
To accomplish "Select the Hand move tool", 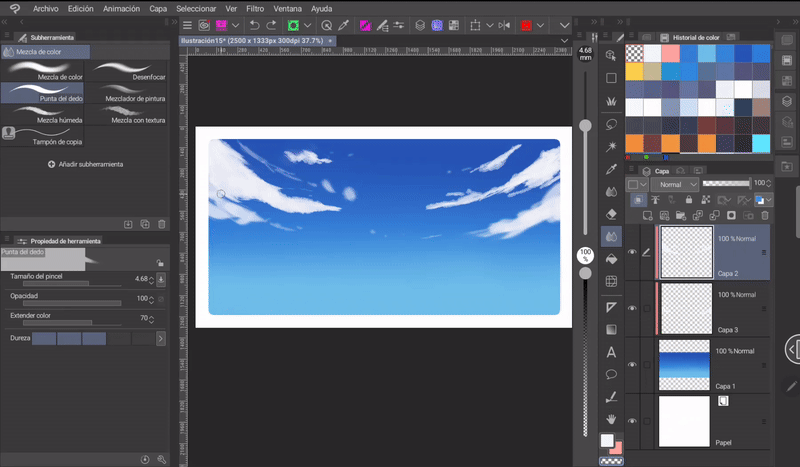I will tap(611, 420).
